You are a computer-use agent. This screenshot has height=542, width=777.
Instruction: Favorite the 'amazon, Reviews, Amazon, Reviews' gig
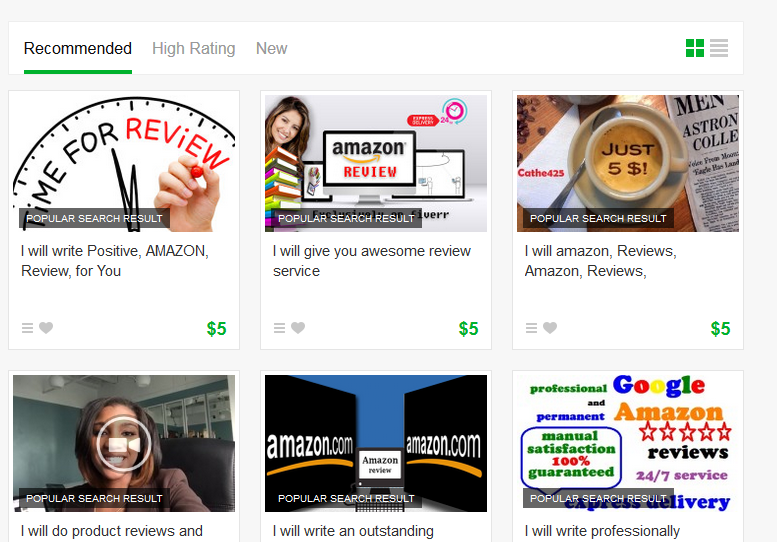pos(550,327)
